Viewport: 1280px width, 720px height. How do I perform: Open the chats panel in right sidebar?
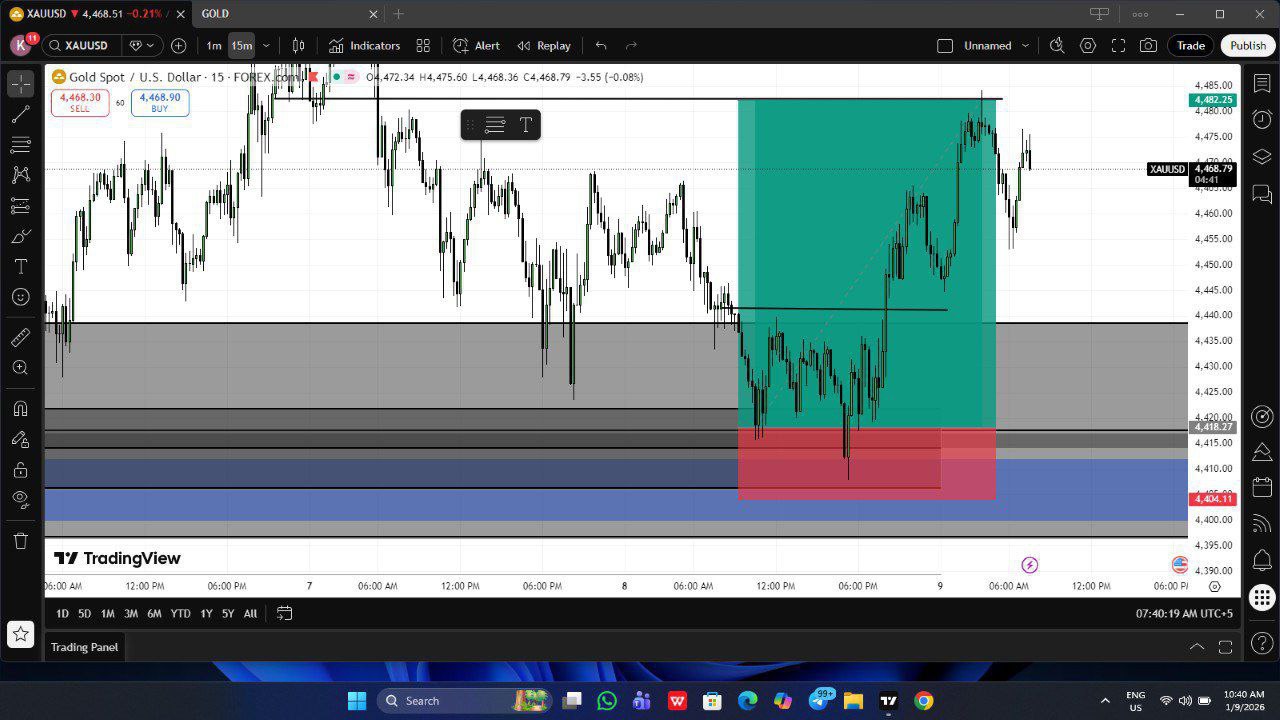(x=1262, y=193)
